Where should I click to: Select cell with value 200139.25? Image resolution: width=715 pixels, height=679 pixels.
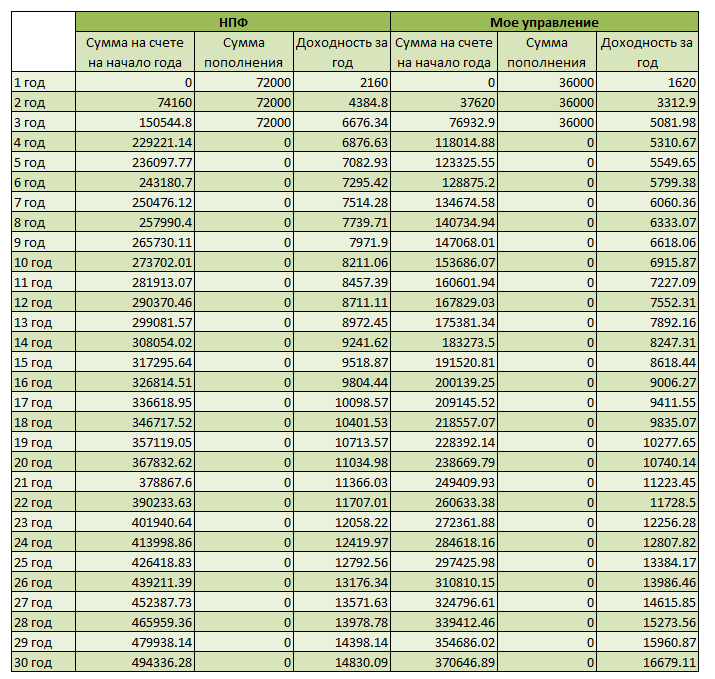tap(444, 382)
